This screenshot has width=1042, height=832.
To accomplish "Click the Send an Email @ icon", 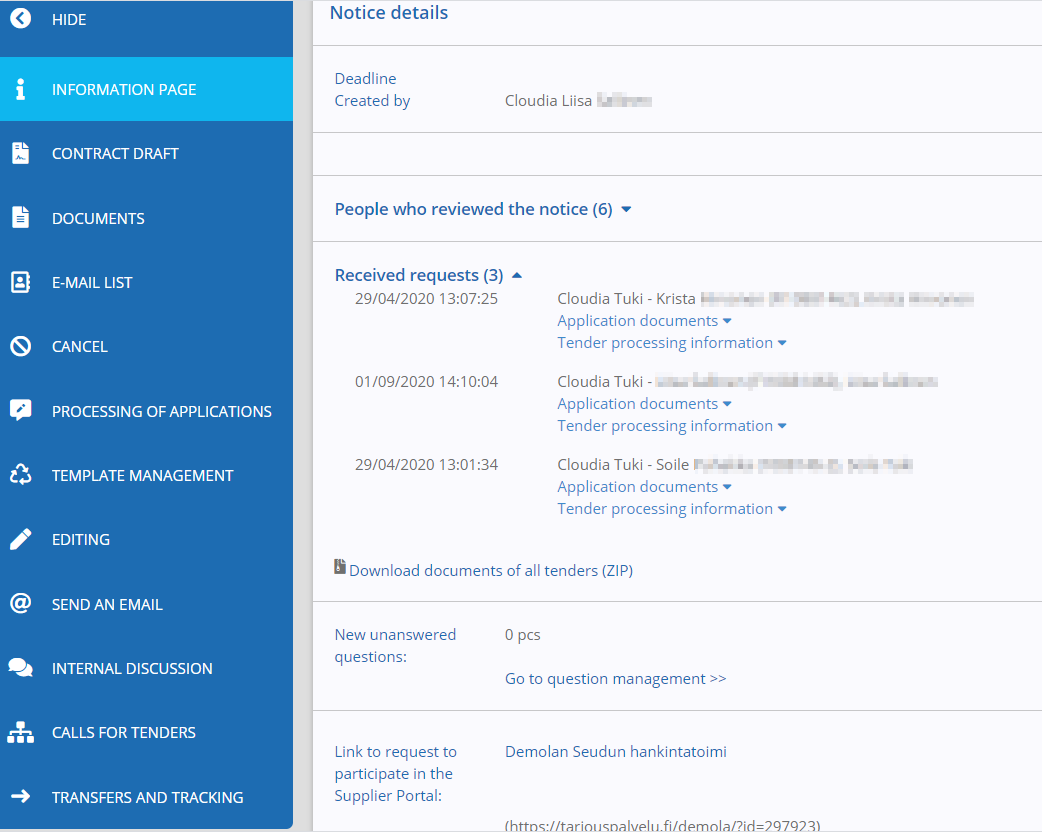I will (x=21, y=603).
